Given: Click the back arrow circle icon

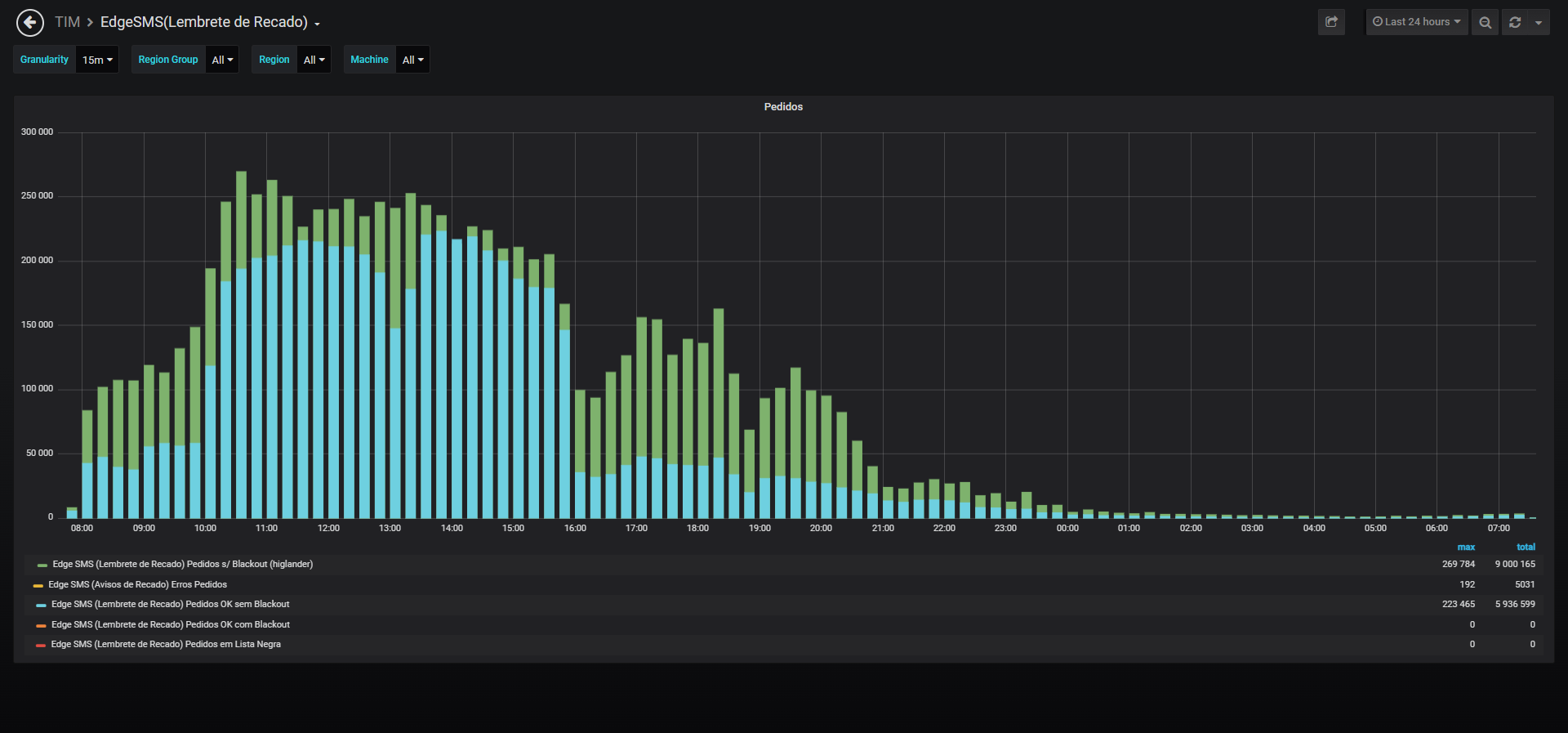Looking at the screenshot, I should click(30, 23).
